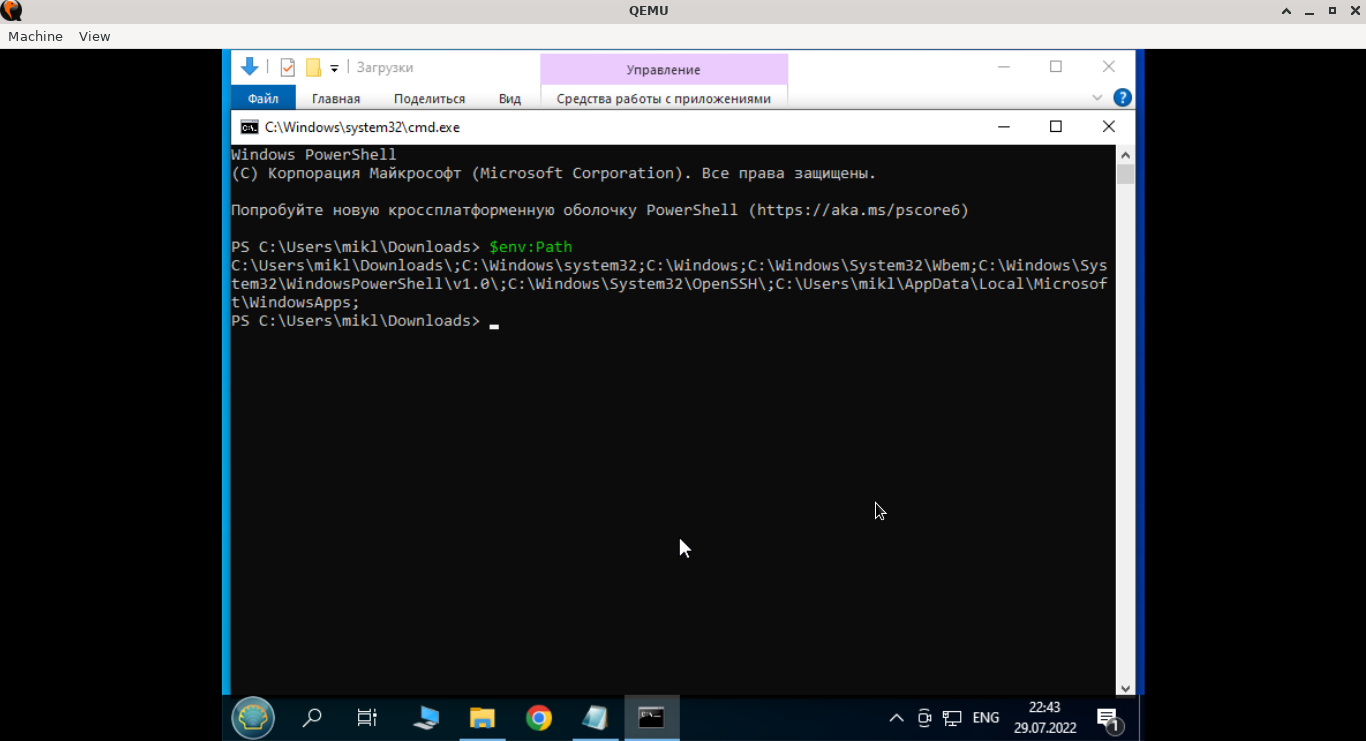Image resolution: width=1366 pixels, height=741 pixels.
Task: Close the Загрузки Explorer window
Action: (x=1108, y=67)
